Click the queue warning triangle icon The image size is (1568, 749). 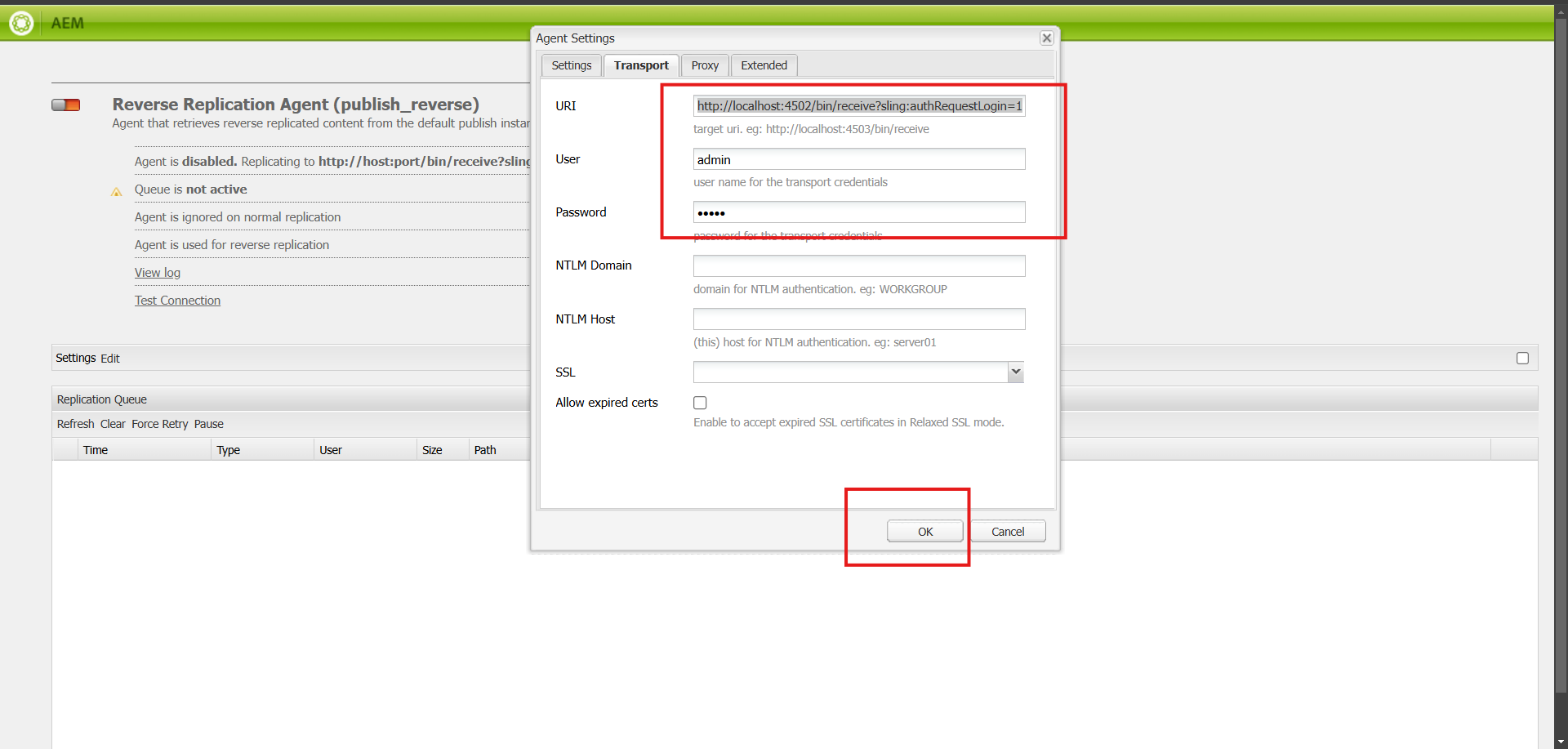click(117, 192)
